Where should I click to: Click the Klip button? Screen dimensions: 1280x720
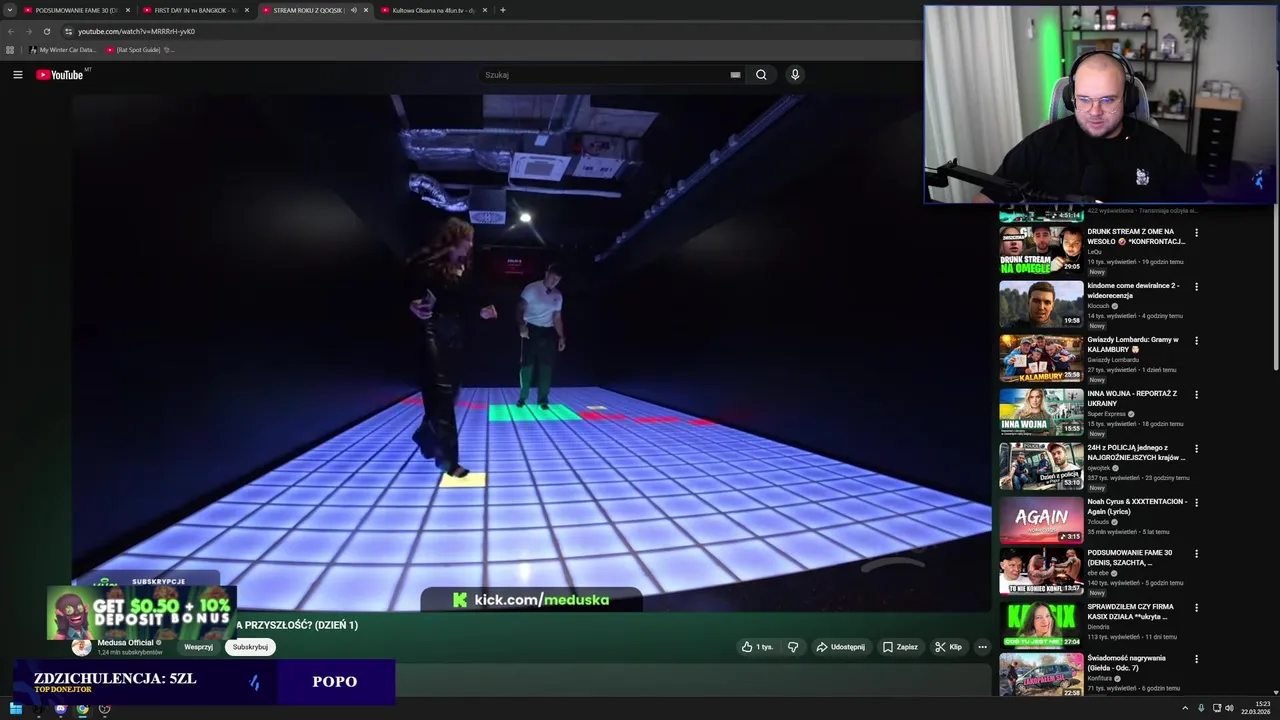[948, 647]
